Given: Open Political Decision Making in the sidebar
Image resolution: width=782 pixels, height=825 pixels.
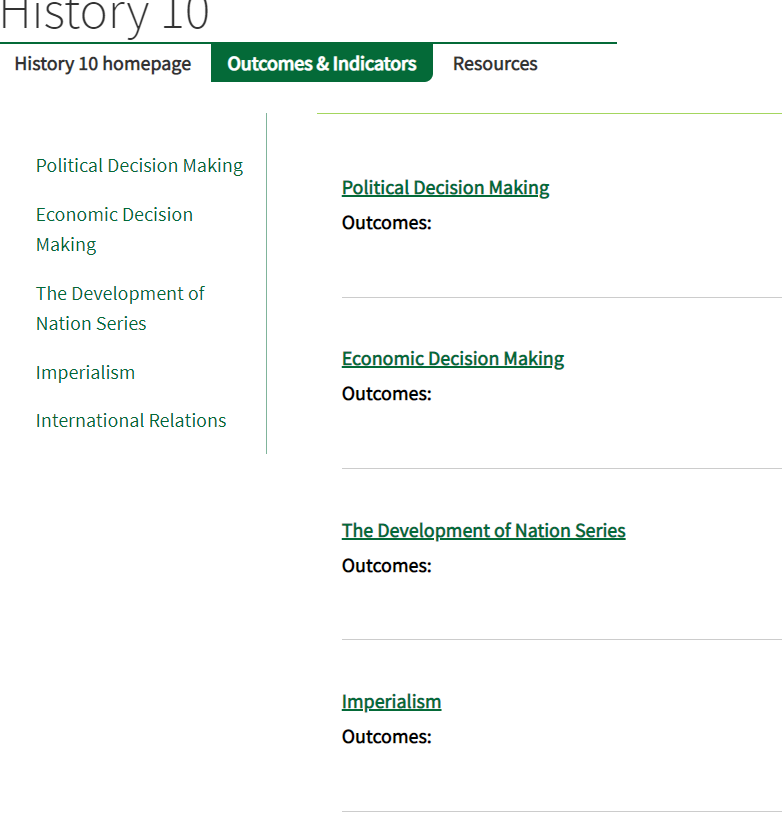Looking at the screenshot, I should [x=139, y=166].
